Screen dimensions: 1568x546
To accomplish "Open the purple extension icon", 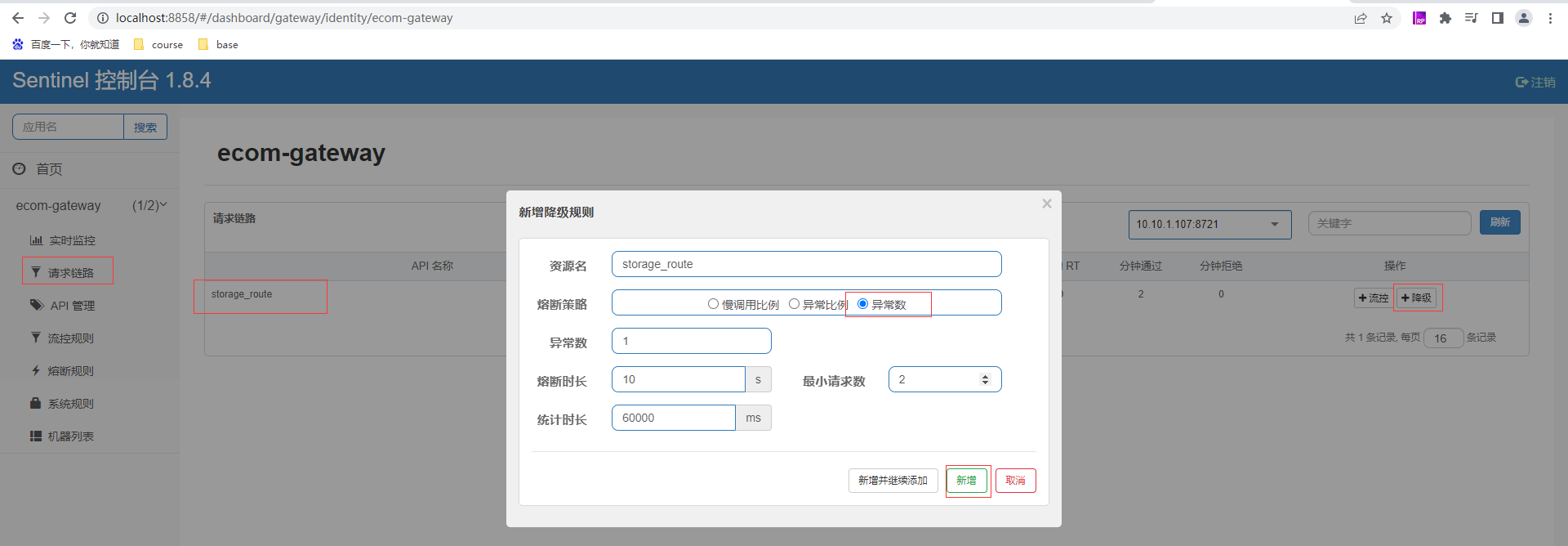I will point(1419,18).
